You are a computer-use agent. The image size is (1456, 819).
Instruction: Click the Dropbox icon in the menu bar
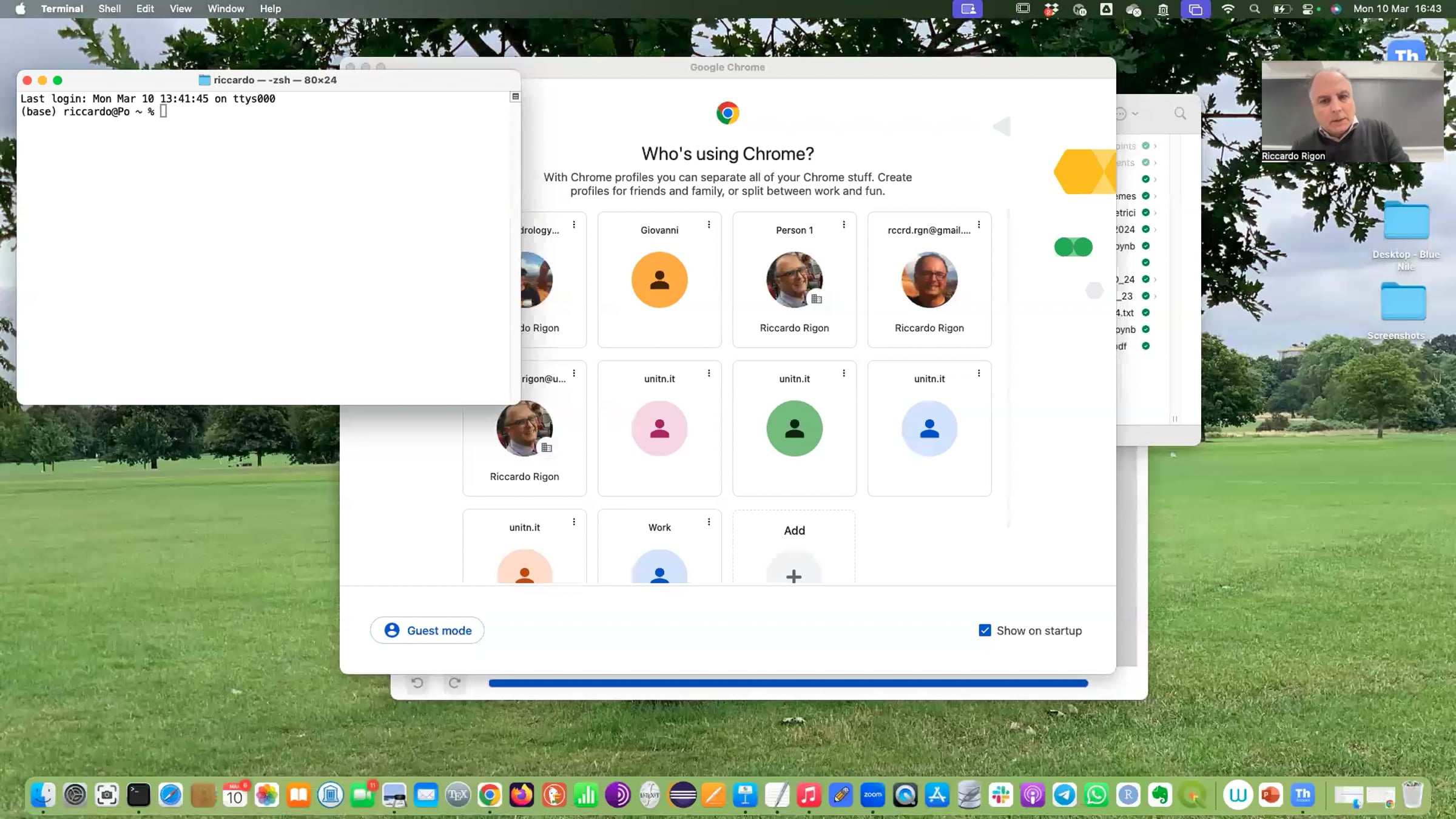1051,9
